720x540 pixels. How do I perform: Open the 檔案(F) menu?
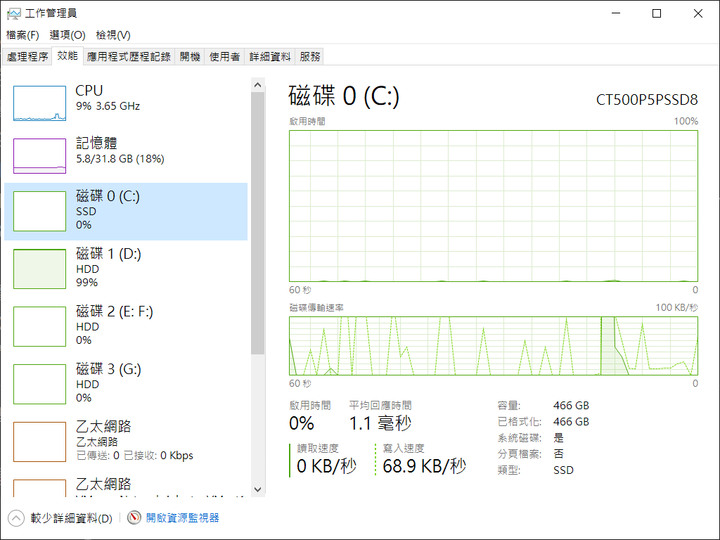coord(22,35)
